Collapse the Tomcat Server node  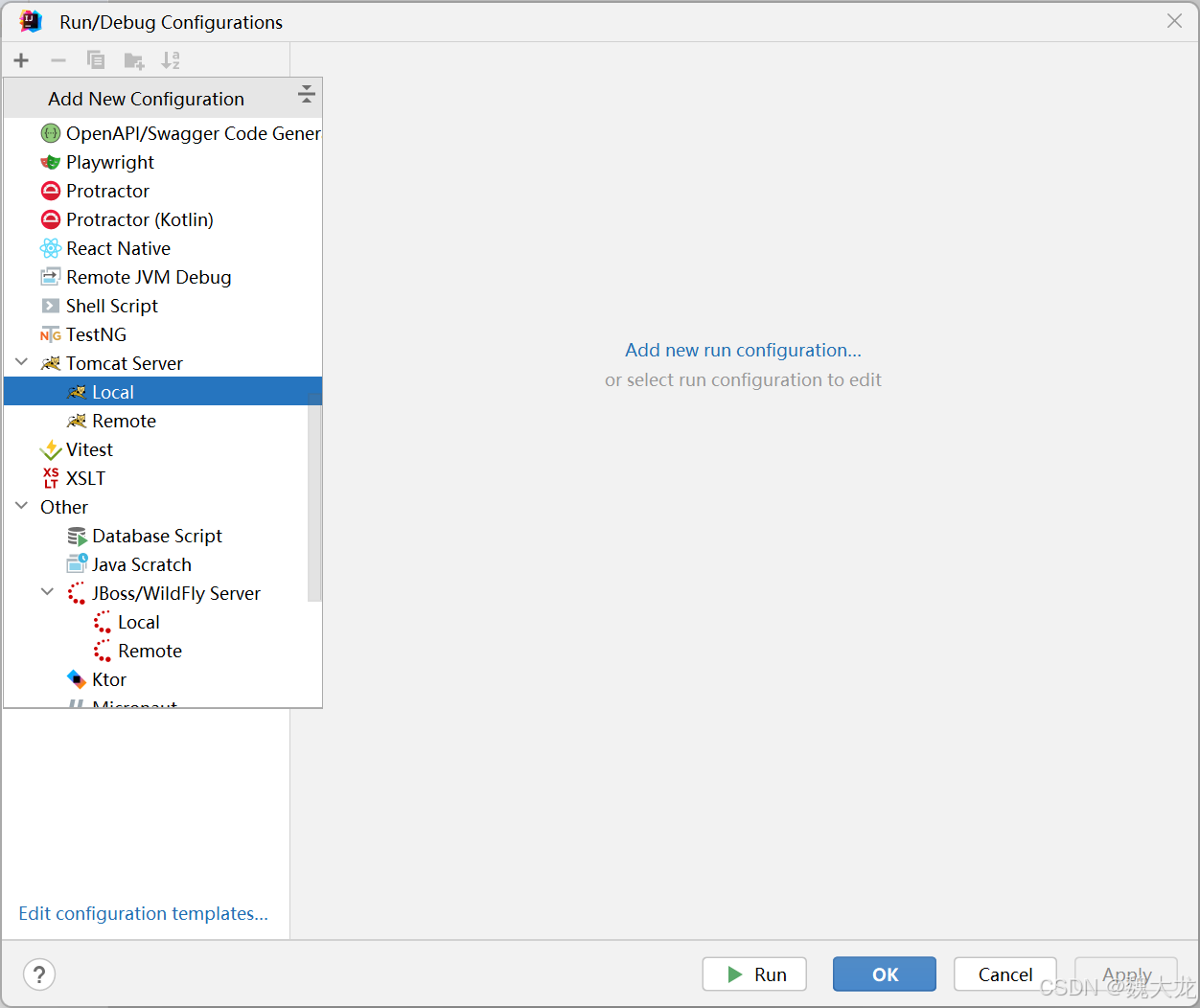(x=22, y=362)
